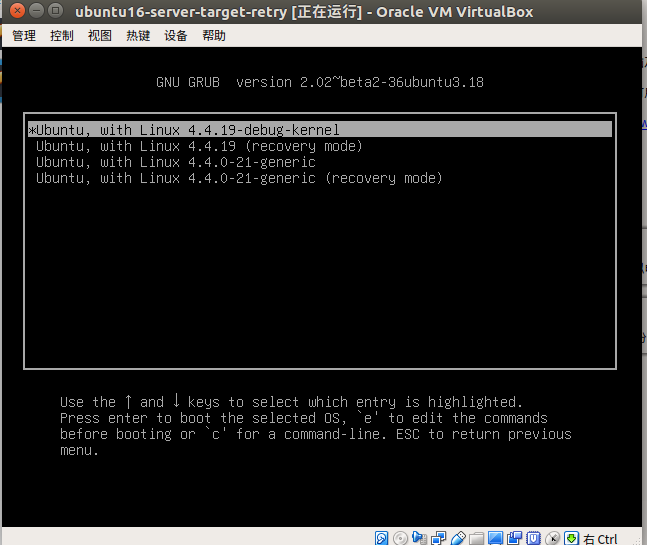Click the green arrow keyboard capture icon

(x=571, y=538)
